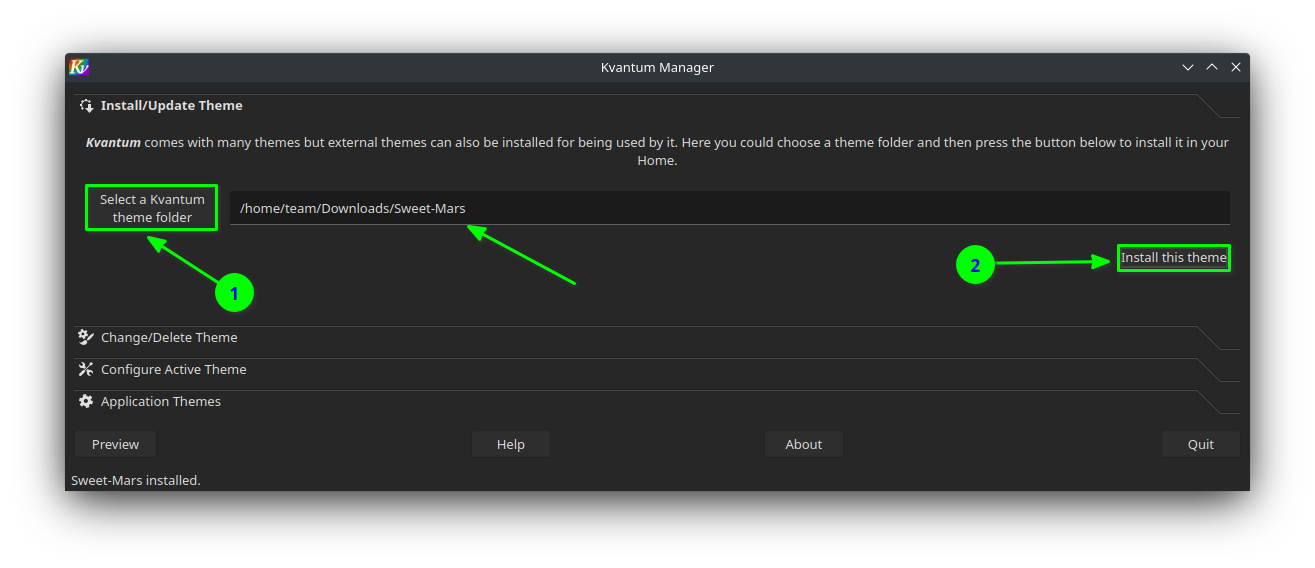This screenshot has width=1315, height=568.
Task: Close the Kvantum Manager window
Action: point(1236,67)
